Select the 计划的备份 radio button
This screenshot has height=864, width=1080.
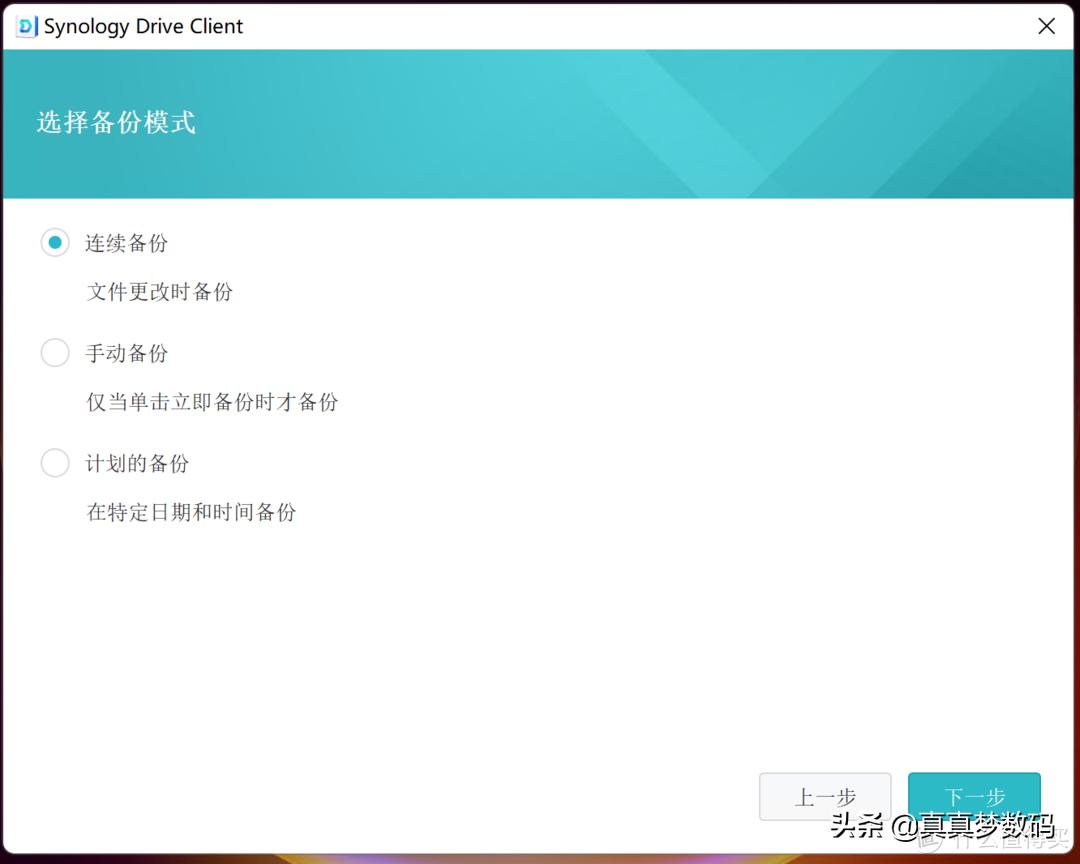click(55, 462)
